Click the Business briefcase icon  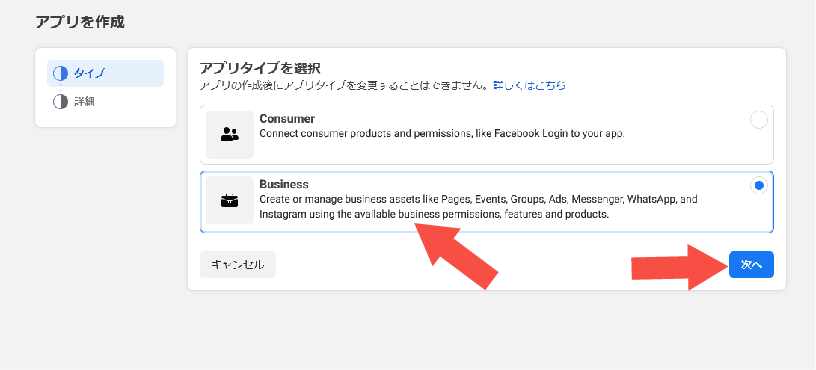coord(230,200)
